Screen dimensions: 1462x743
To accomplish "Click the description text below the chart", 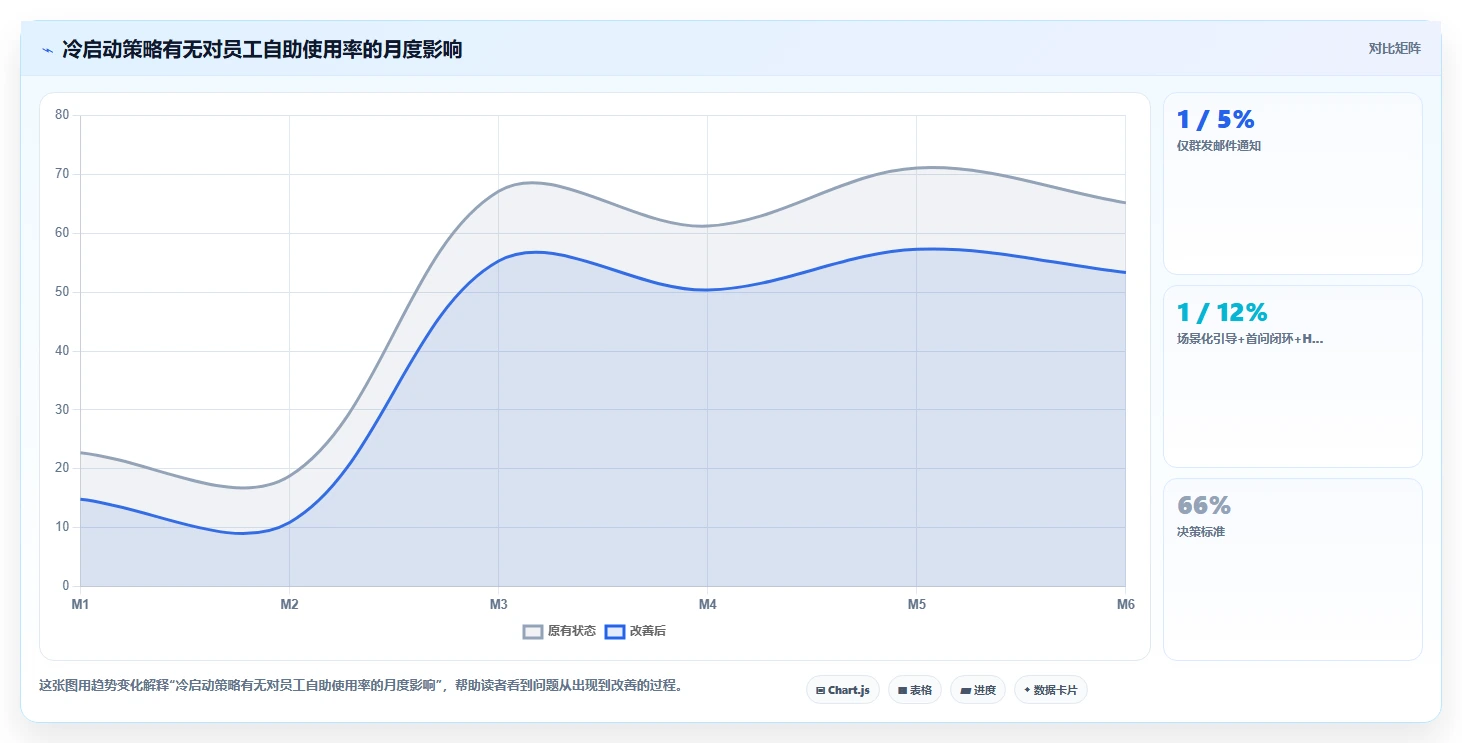I will (361, 686).
